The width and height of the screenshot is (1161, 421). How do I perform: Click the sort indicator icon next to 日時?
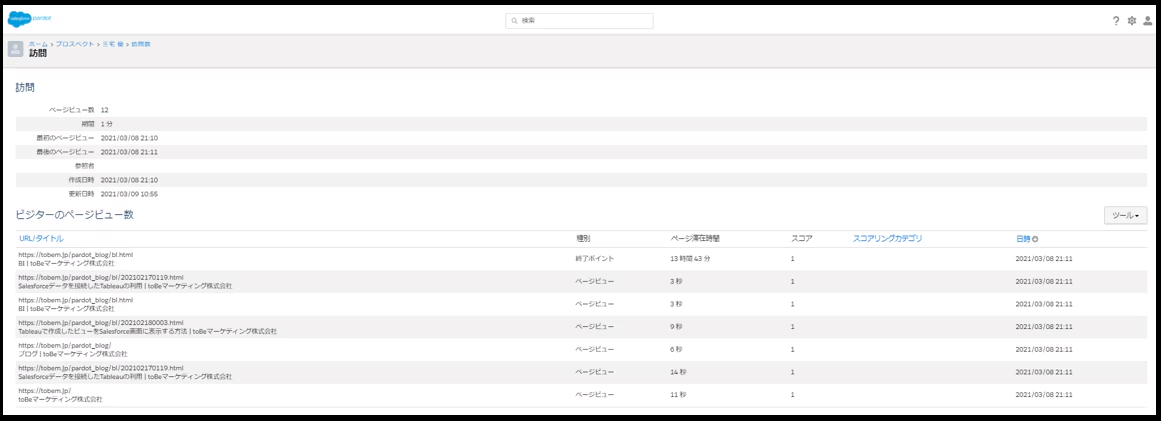coord(1035,239)
